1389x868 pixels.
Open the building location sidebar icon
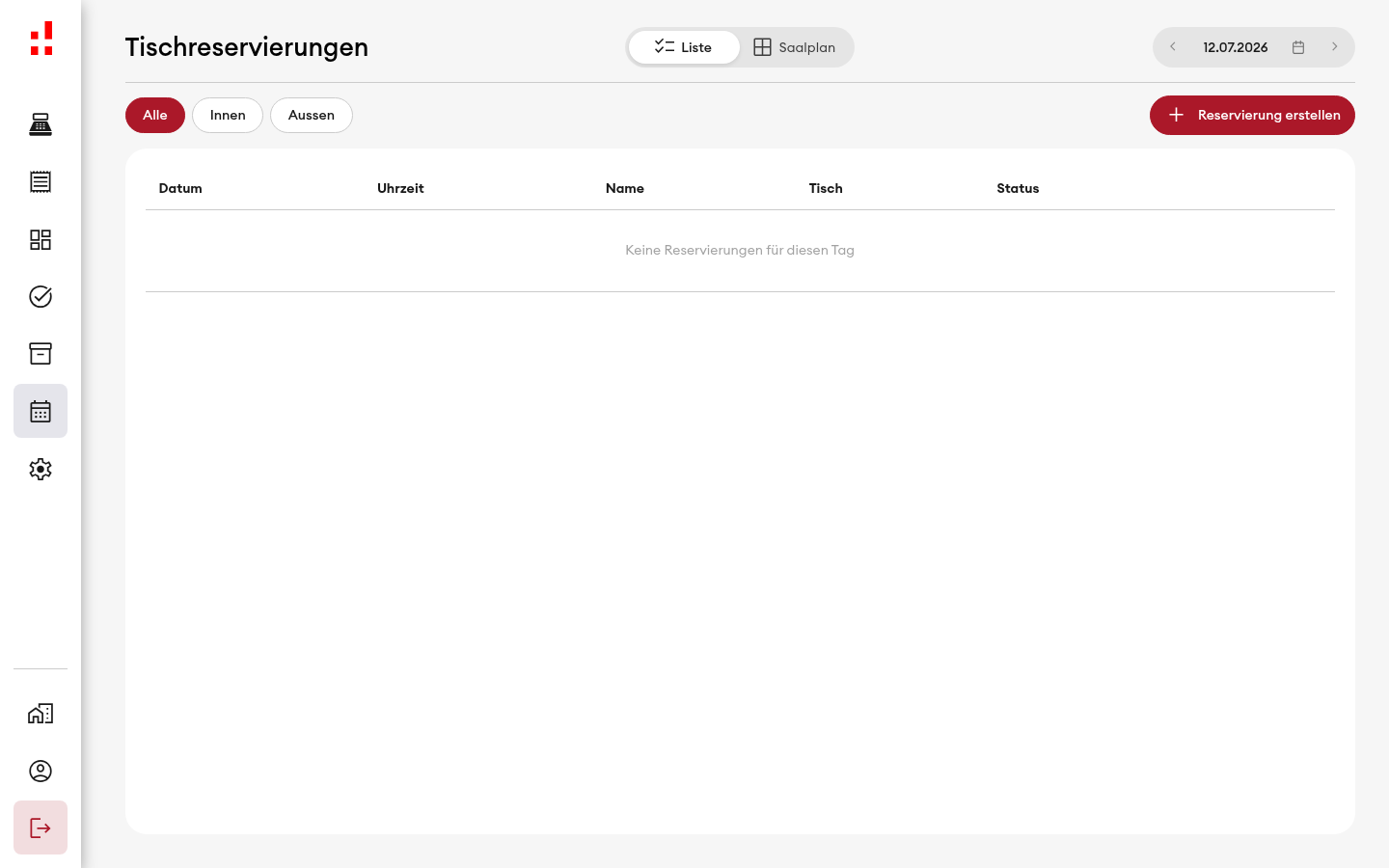pyautogui.click(x=41, y=714)
